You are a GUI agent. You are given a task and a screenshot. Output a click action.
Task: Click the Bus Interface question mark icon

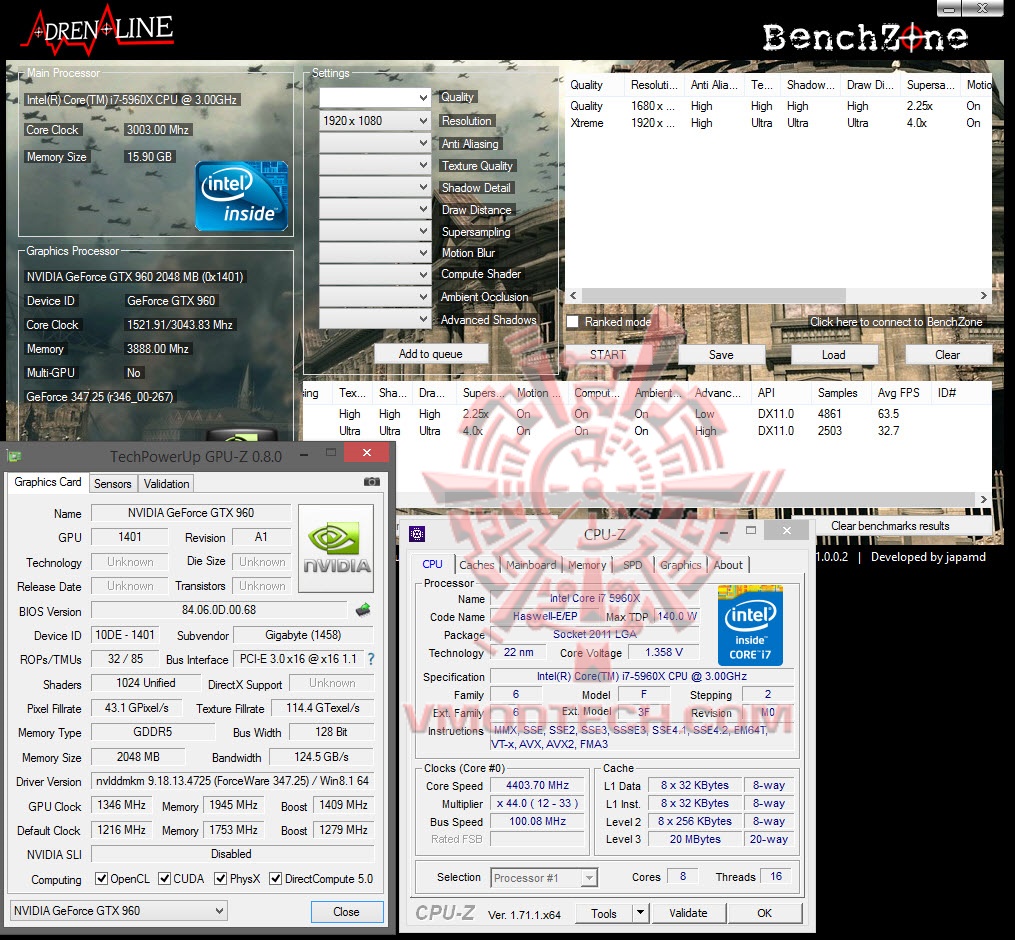371,659
